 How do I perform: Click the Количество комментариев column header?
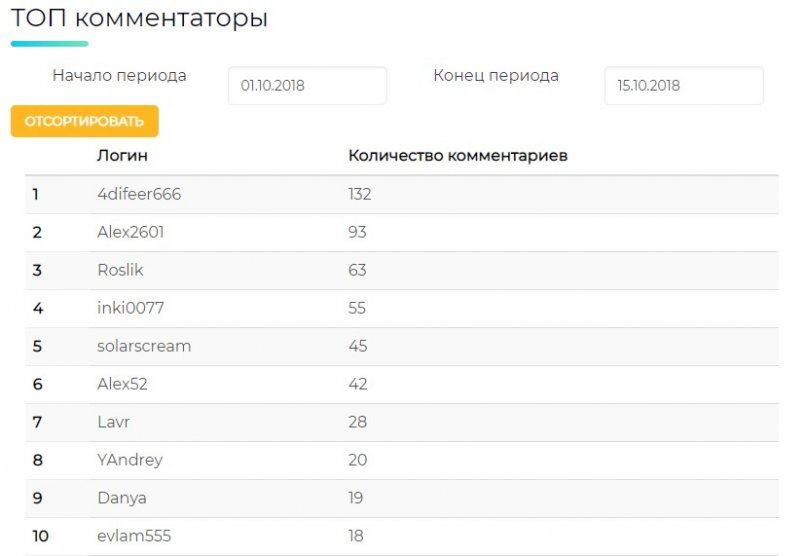pos(458,156)
